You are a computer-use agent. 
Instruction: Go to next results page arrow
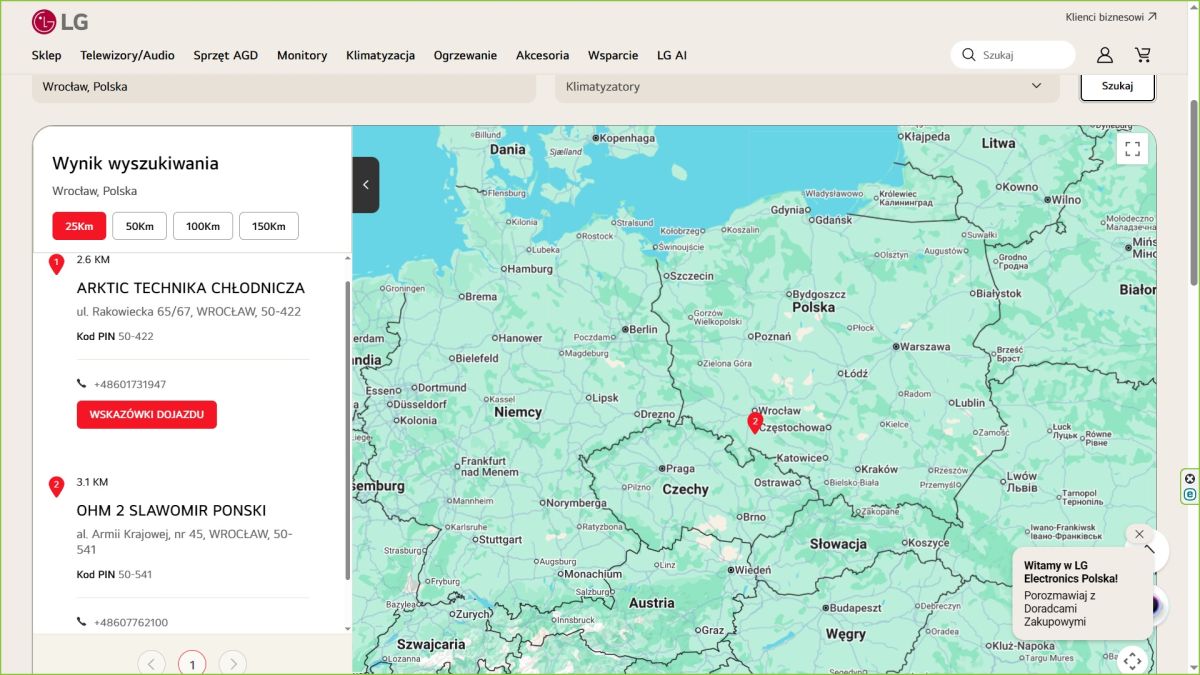pyautogui.click(x=232, y=663)
